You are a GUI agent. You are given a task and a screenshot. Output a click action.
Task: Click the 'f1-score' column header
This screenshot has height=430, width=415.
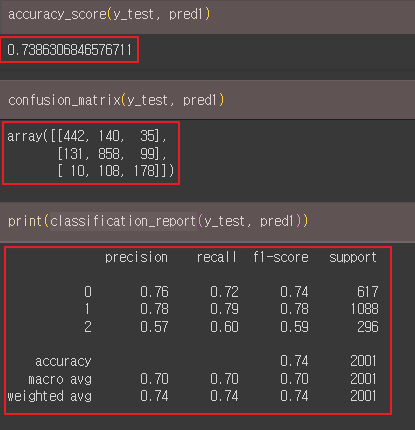point(281,257)
